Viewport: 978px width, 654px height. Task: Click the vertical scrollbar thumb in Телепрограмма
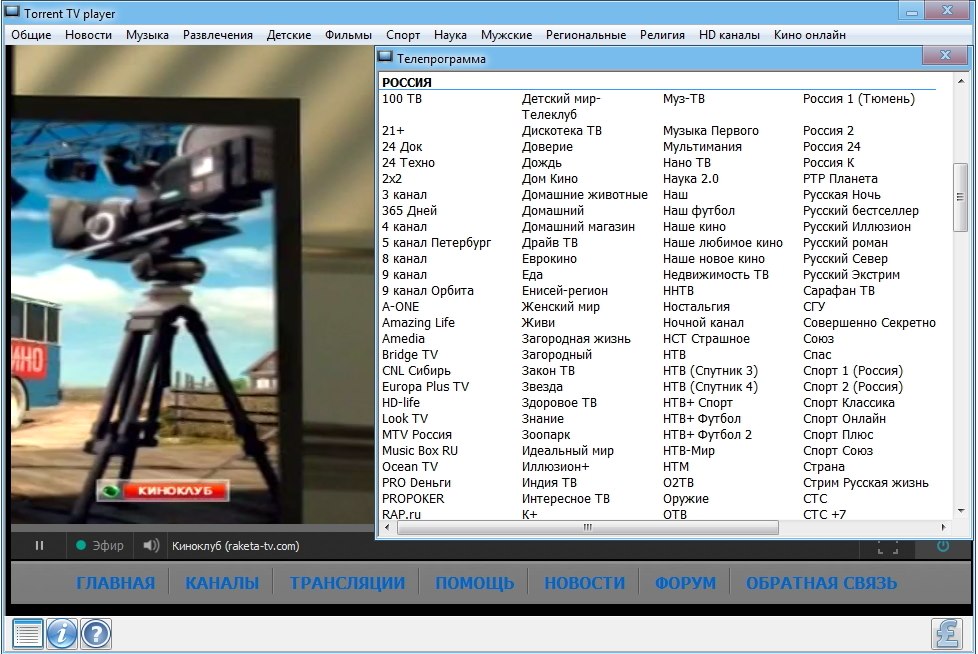pos(960,197)
